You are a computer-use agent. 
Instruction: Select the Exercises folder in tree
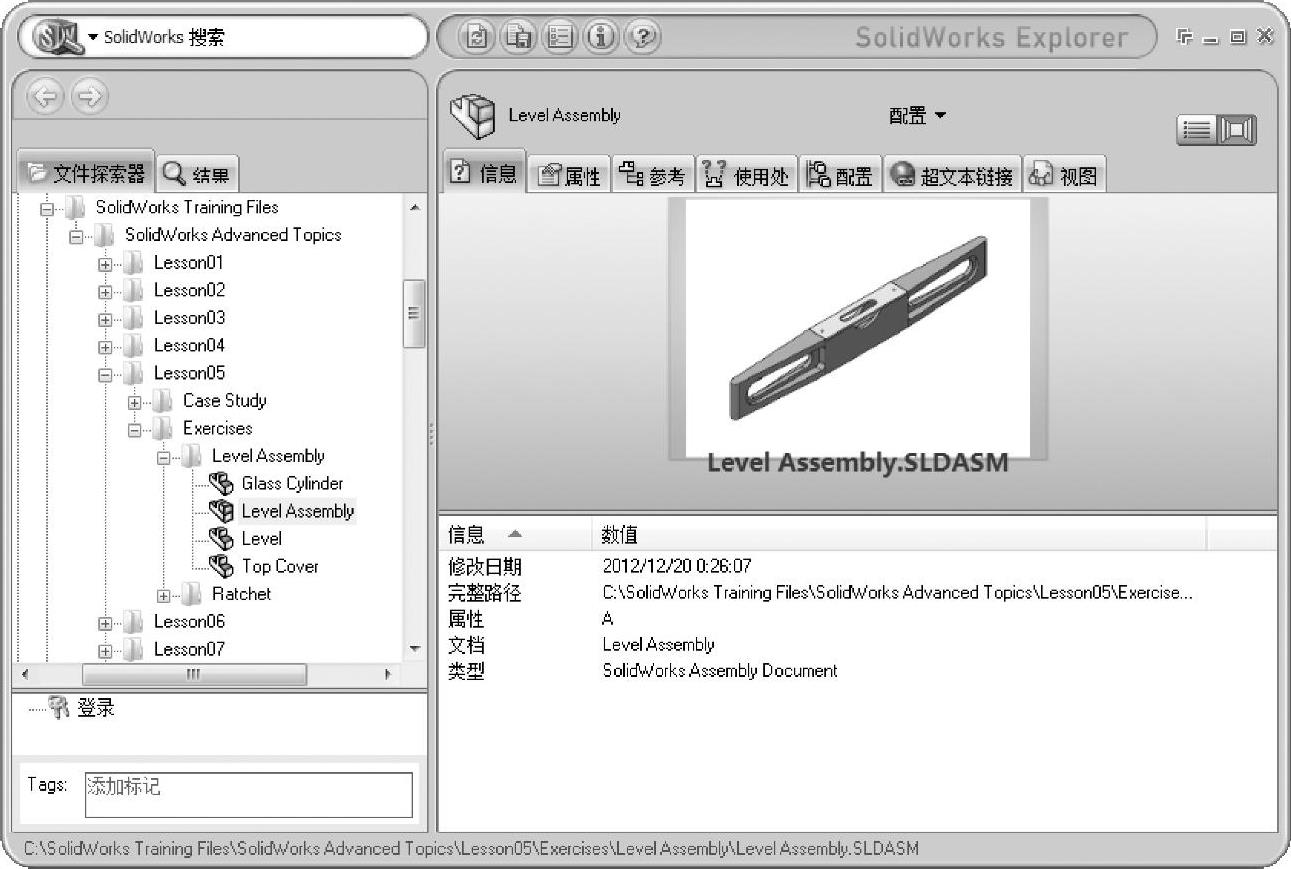pos(217,428)
